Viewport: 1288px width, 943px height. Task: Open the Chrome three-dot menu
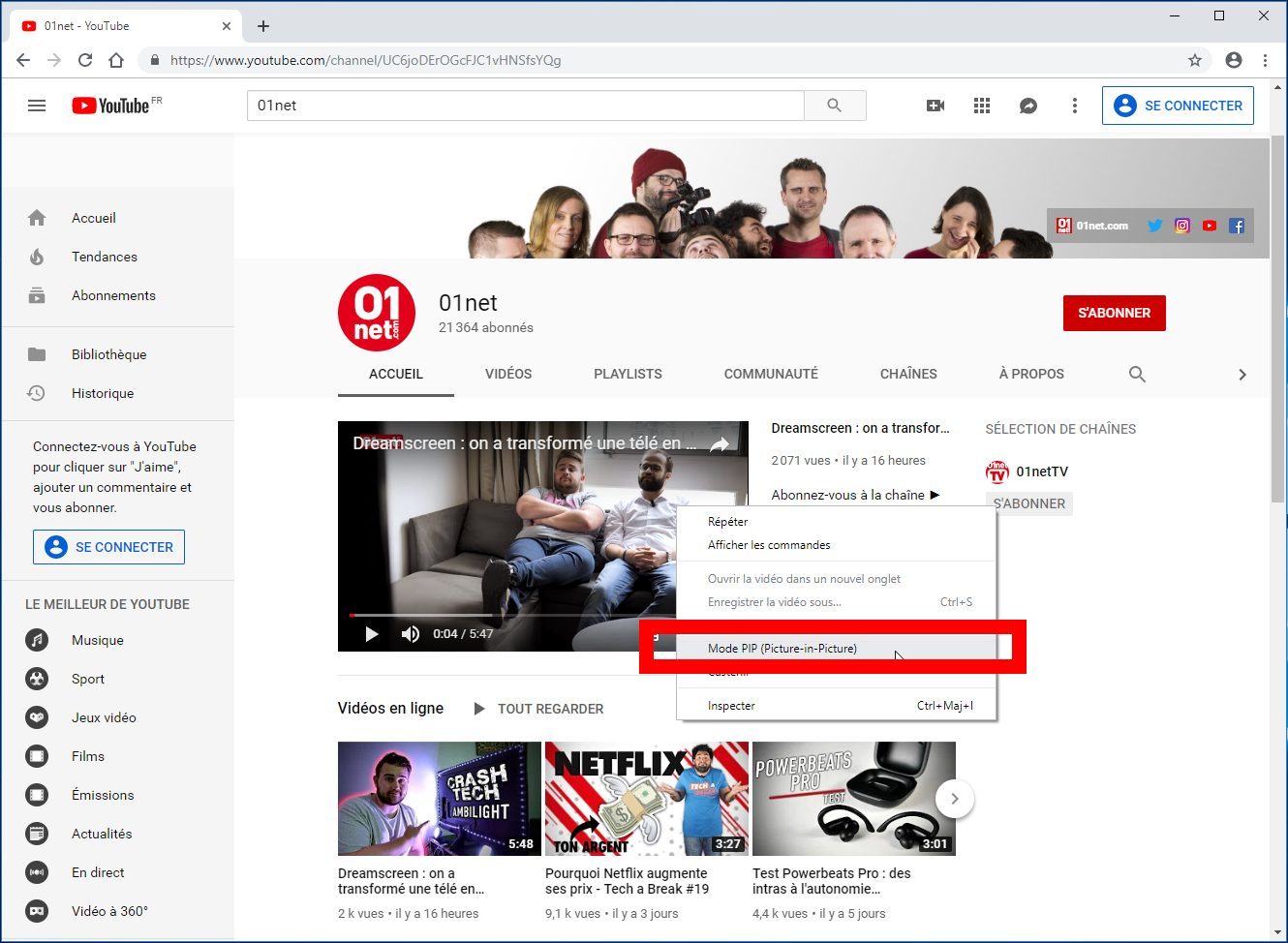click(x=1265, y=60)
